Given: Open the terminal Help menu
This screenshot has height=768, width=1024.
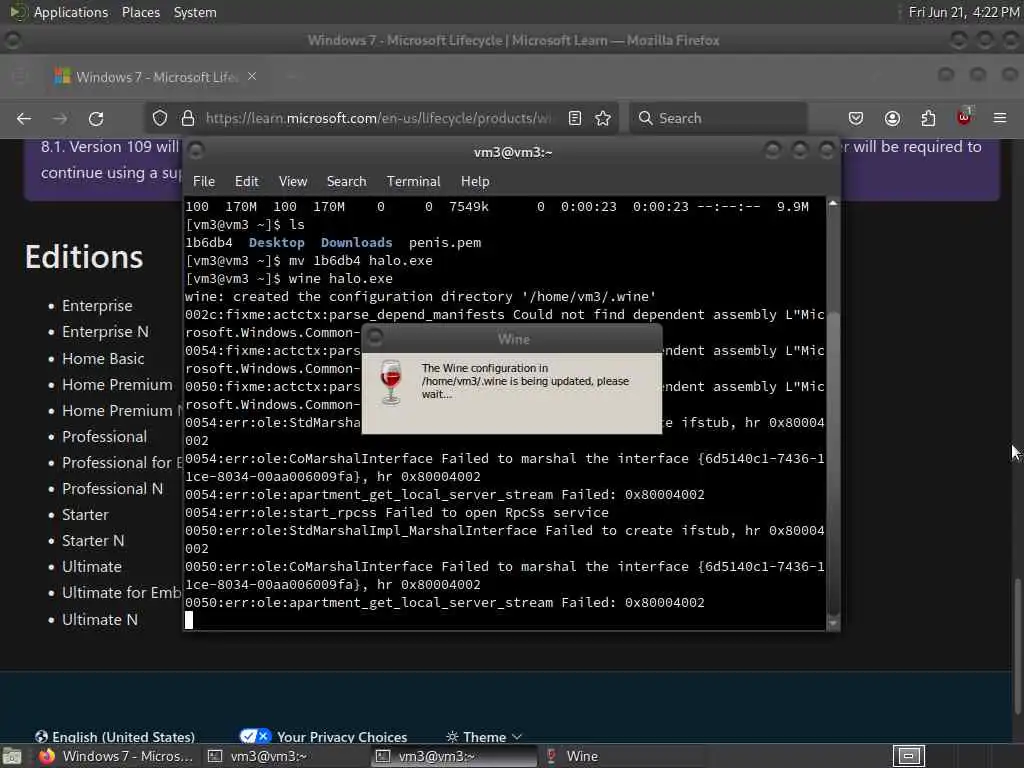Looking at the screenshot, I should pos(475,182).
